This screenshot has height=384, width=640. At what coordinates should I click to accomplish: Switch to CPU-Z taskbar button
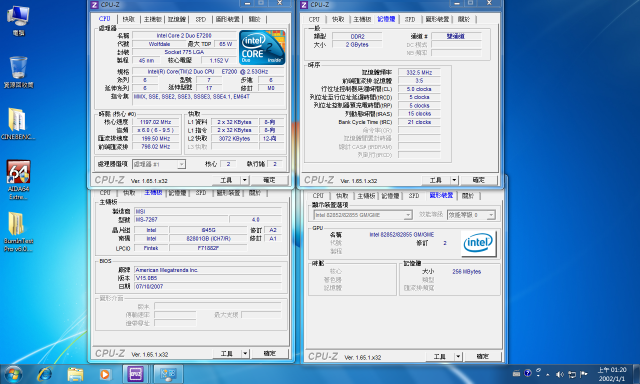click(136, 374)
